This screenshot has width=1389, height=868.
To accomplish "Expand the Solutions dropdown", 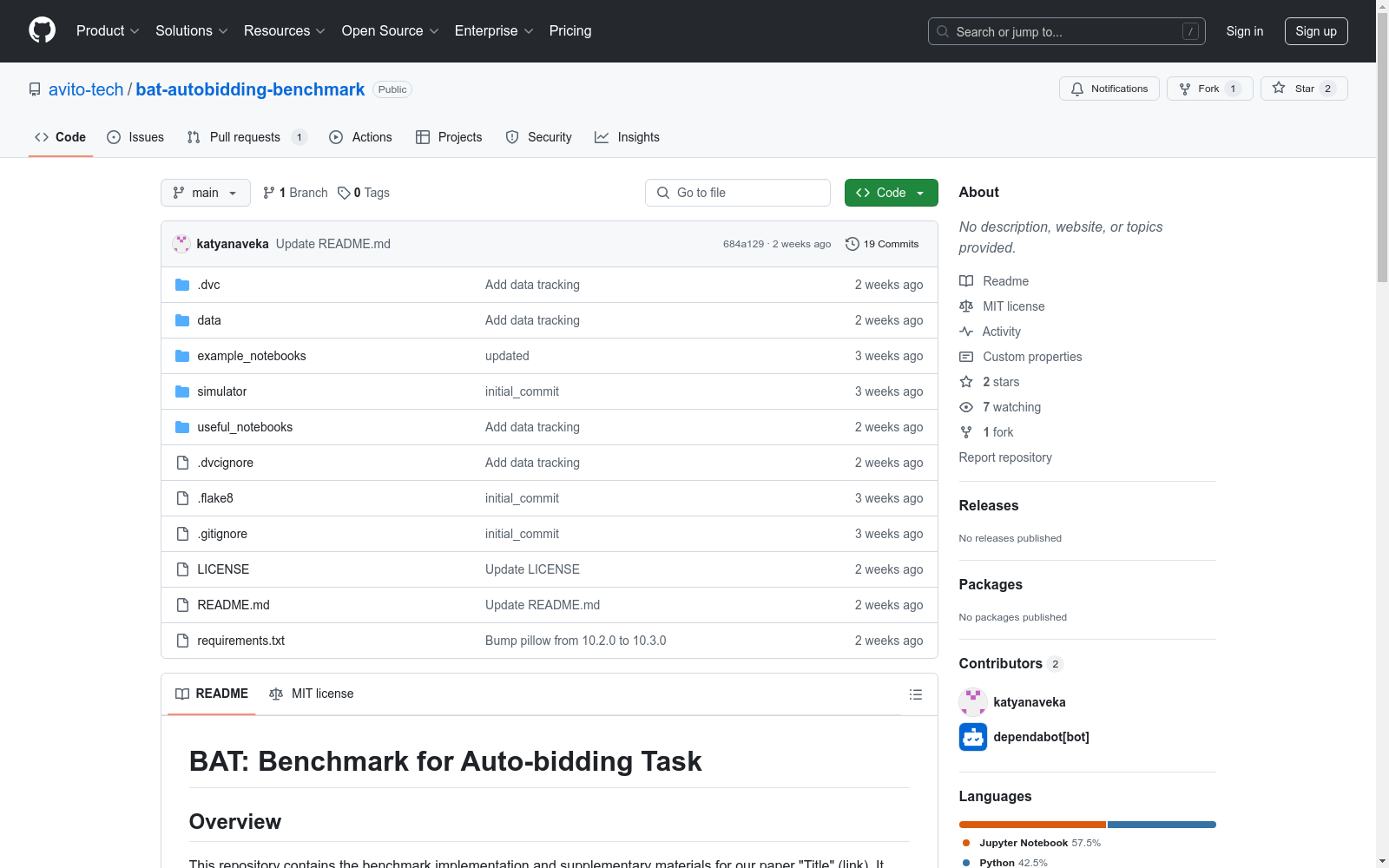I will pyautogui.click(x=192, y=31).
